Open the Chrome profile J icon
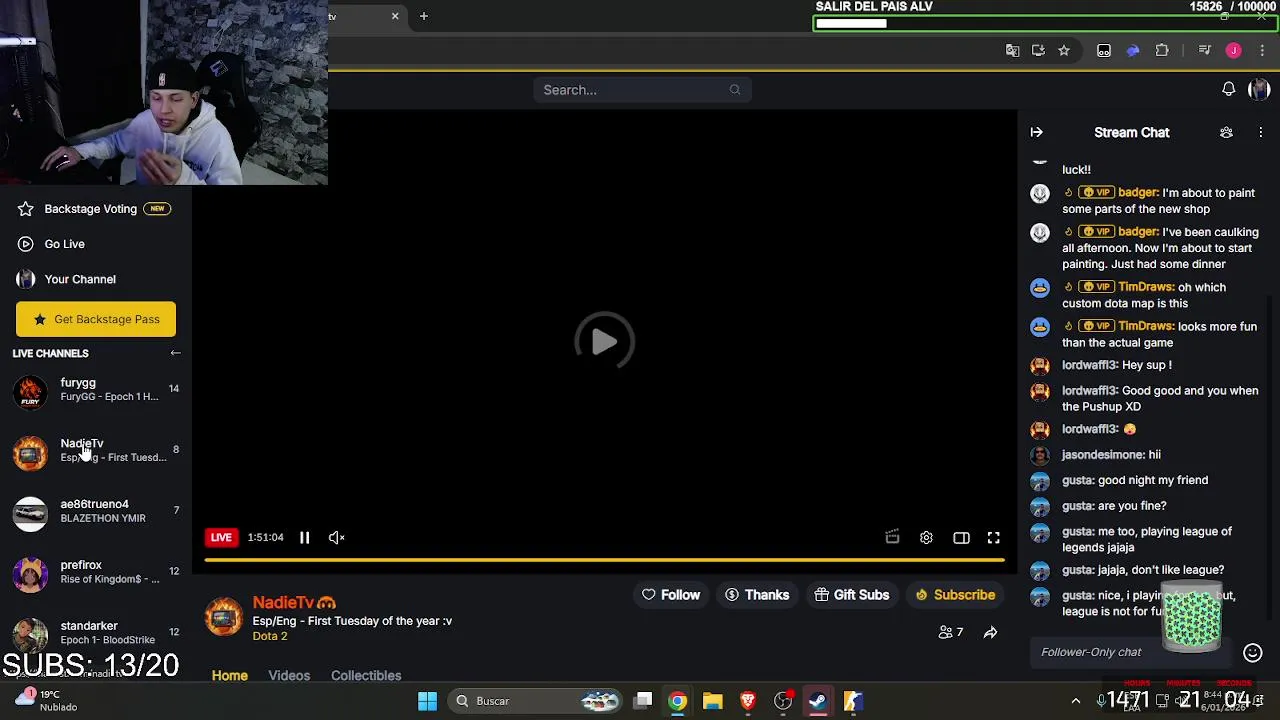 pyautogui.click(x=1234, y=50)
